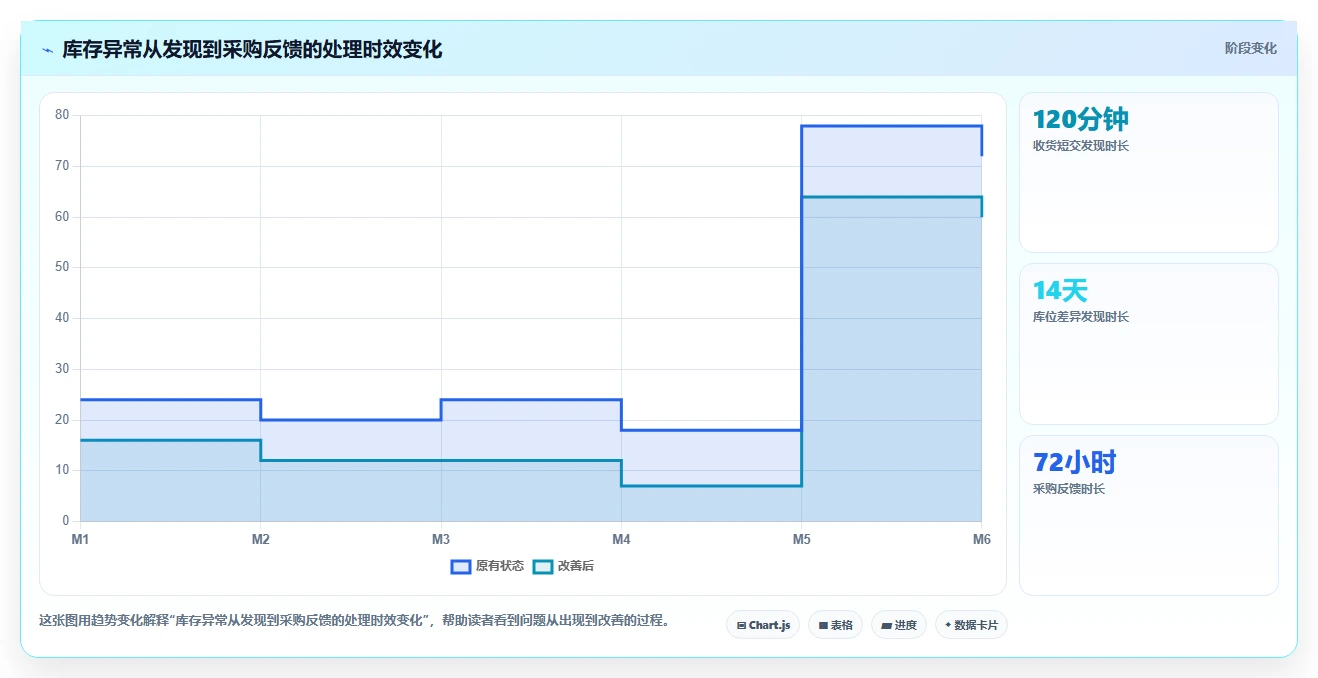This screenshot has height=678, width=1318.
Task: Click the 表格 chip
Action: (x=835, y=625)
